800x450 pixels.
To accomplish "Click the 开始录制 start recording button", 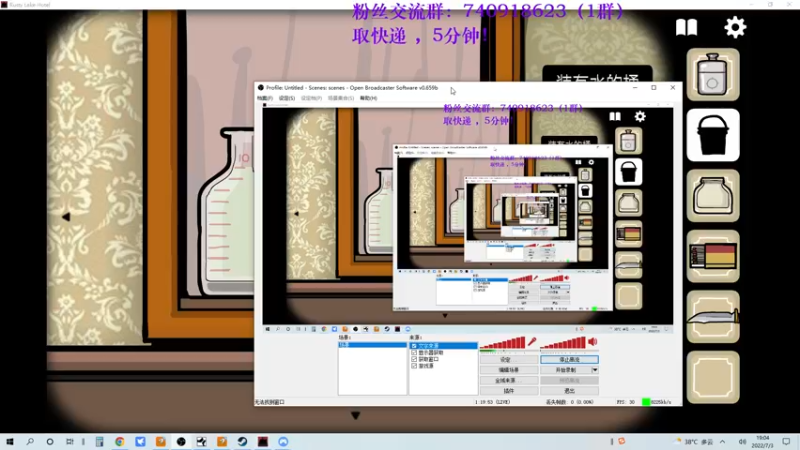I will (x=566, y=370).
